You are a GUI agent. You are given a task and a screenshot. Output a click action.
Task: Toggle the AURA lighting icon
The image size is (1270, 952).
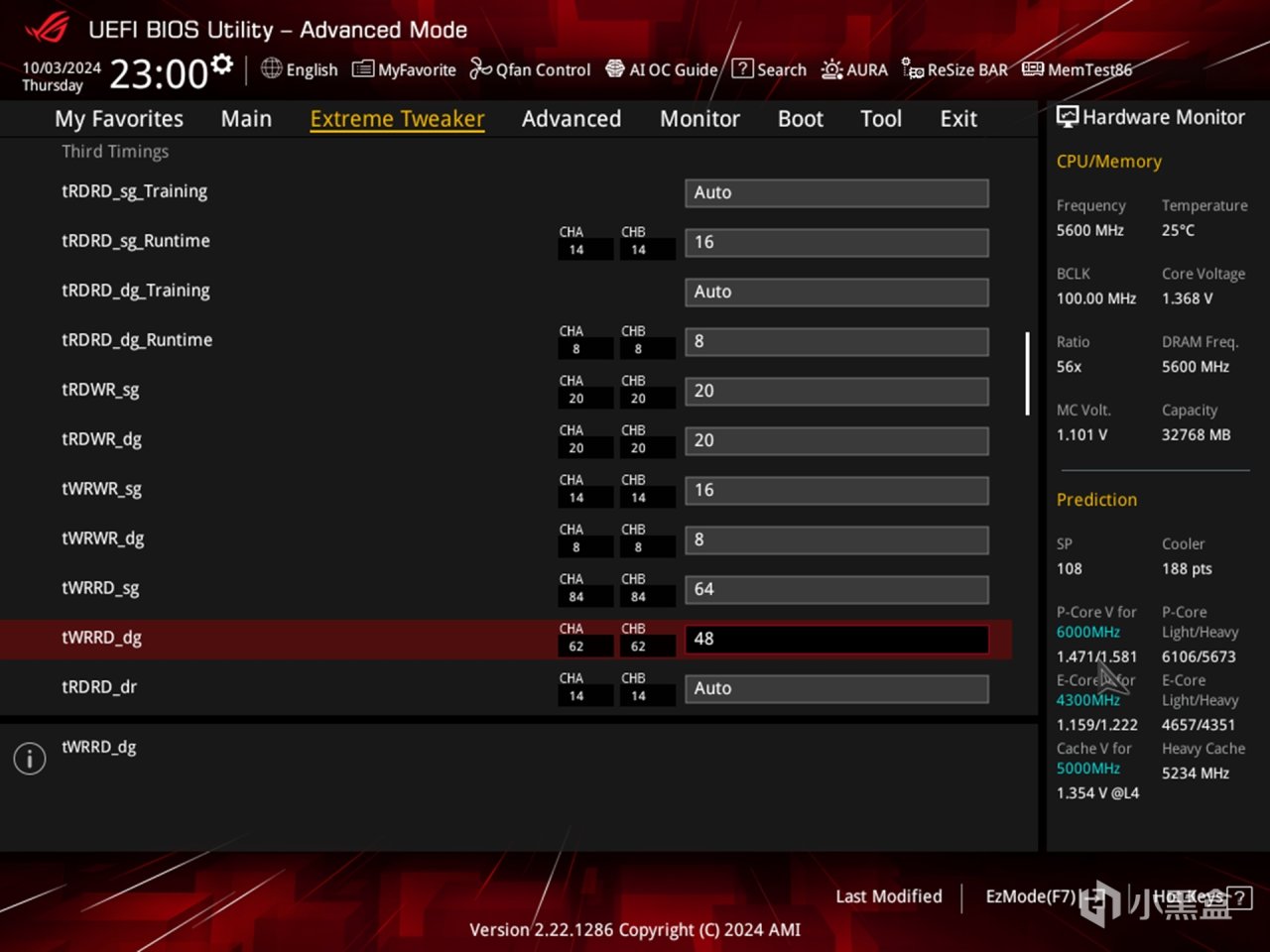pyautogui.click(x=831, y=68)
